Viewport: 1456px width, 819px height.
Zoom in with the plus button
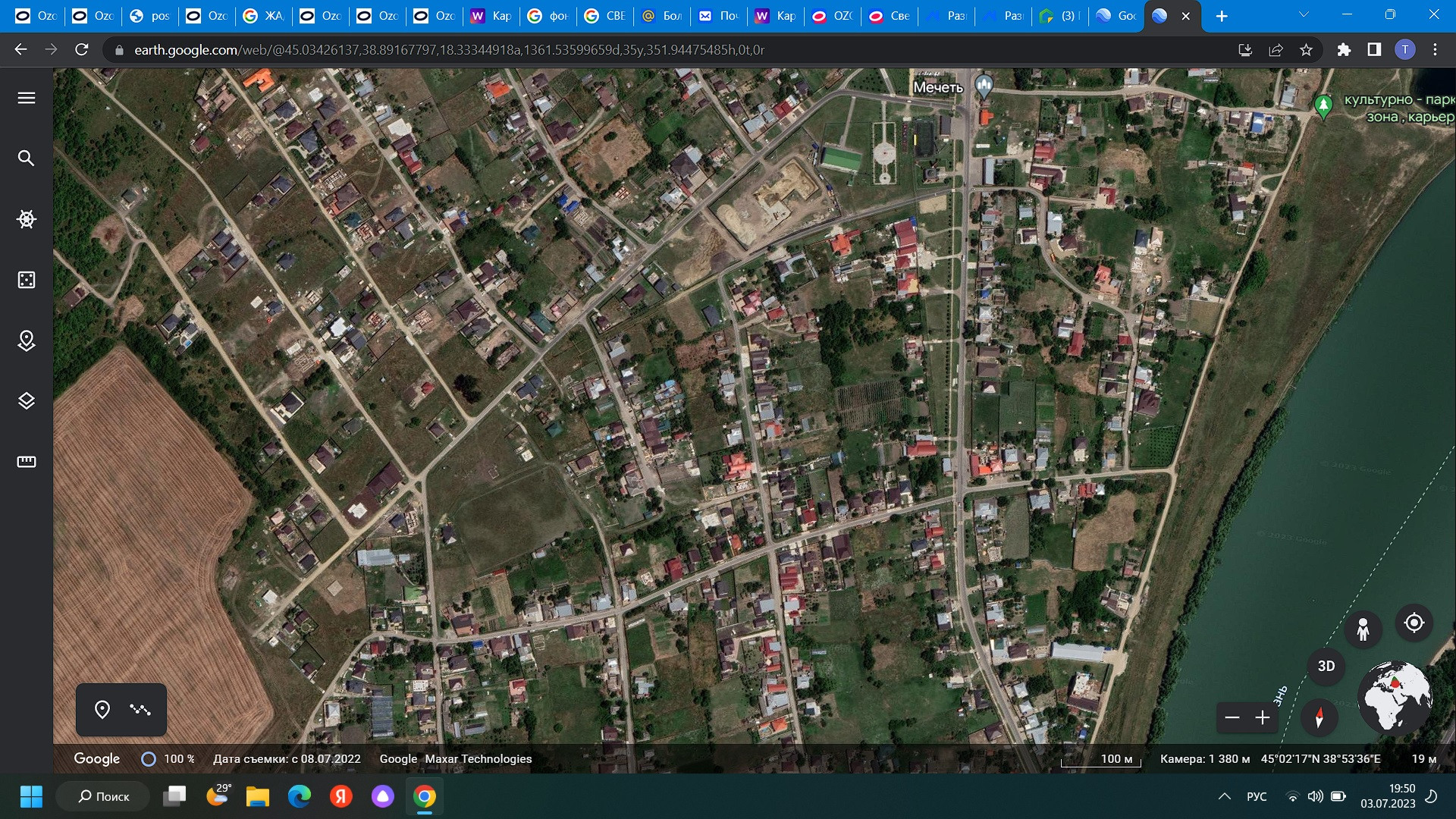point(1263,717)
